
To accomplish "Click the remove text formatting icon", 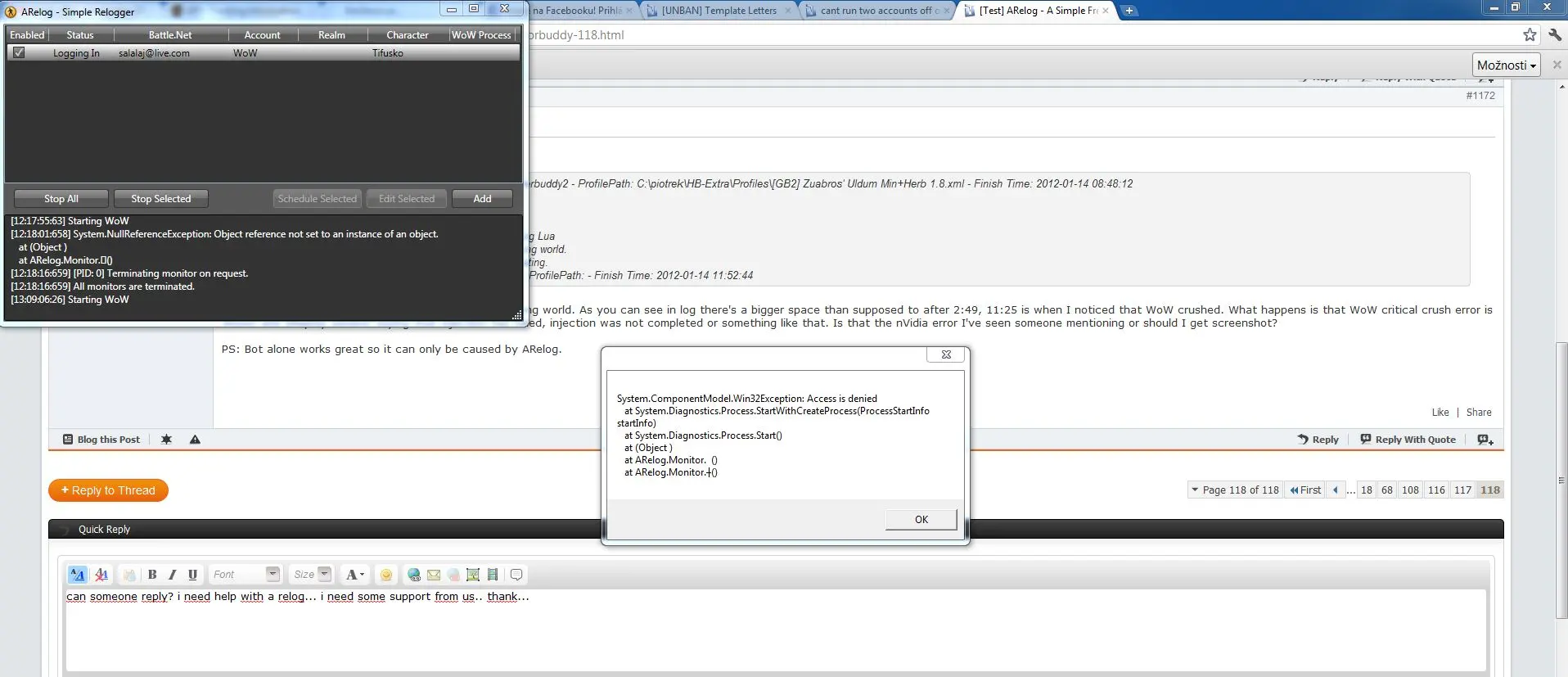I will [101, 575].
